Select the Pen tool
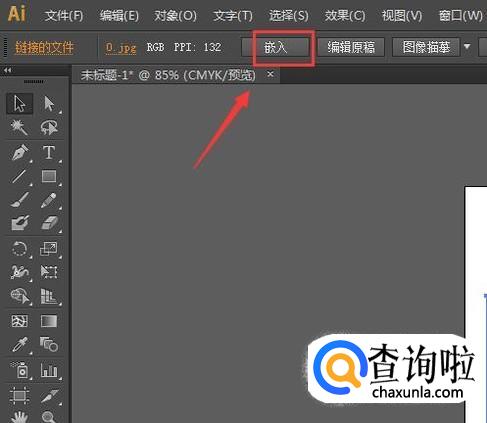Viewport: 487px width, 423px height. click(20, 153)
